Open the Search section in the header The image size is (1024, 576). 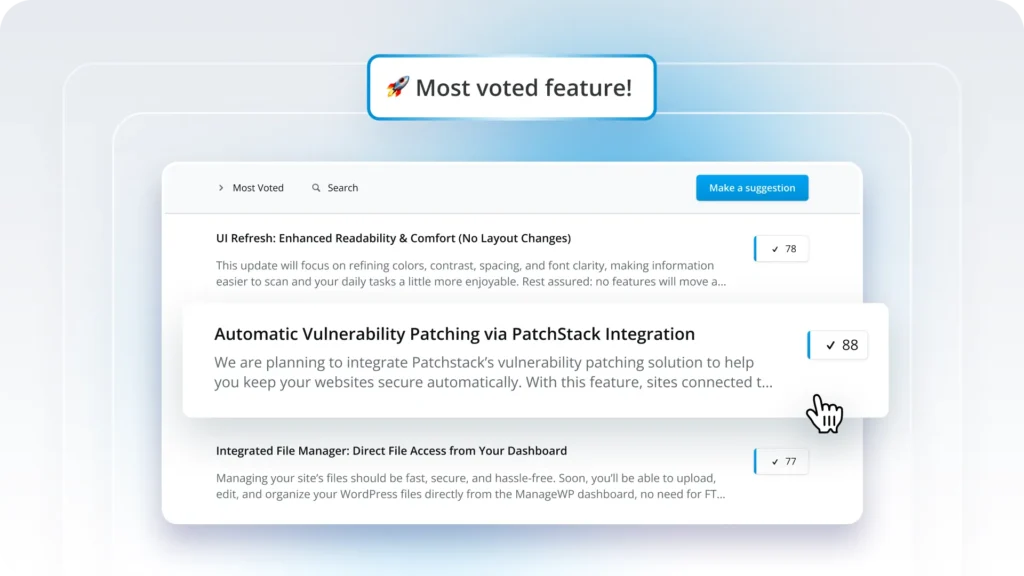point(335,188)
